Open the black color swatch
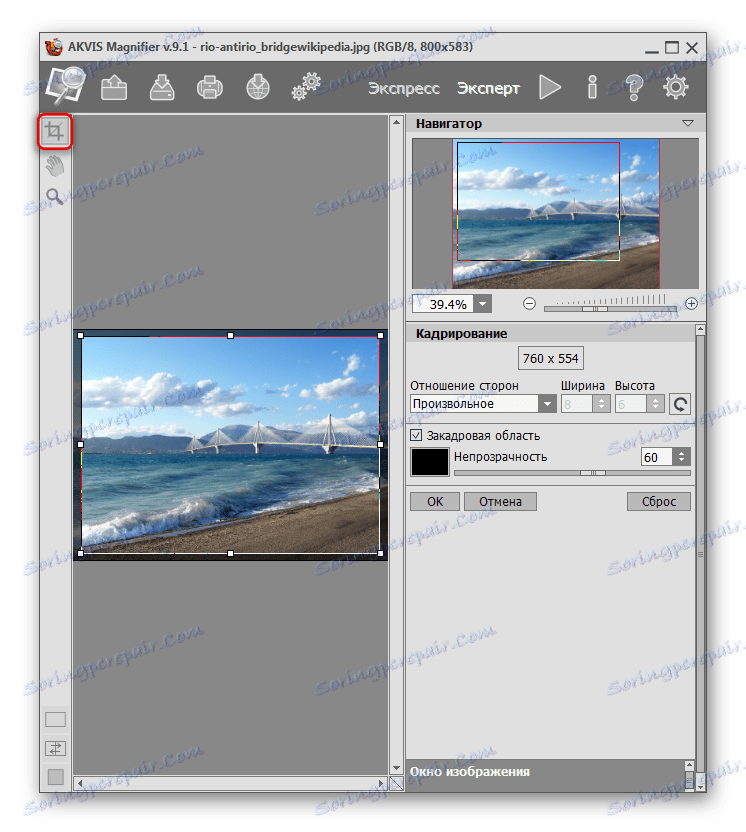This screenshot has height=832, width=746. coord(430,462)
